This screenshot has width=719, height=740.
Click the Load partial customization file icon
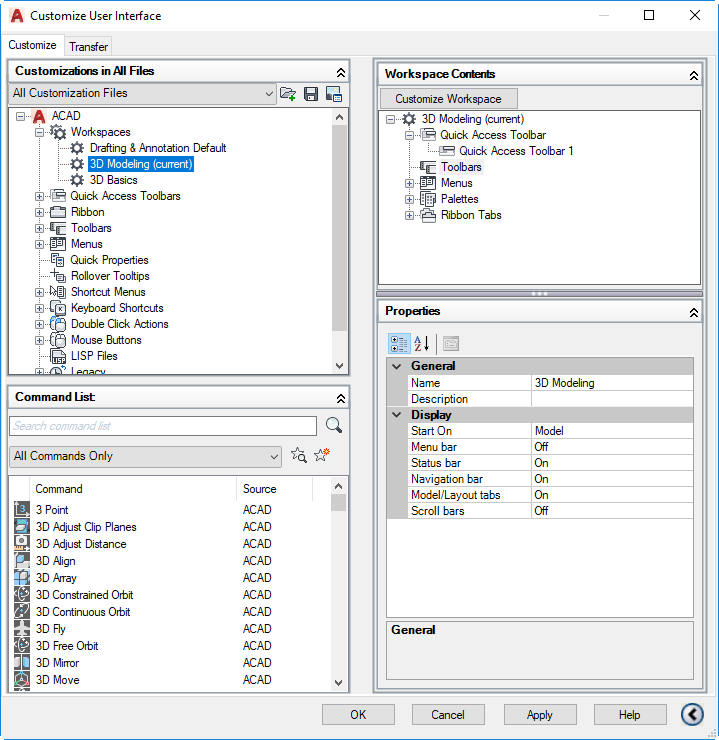pos(288,93)
